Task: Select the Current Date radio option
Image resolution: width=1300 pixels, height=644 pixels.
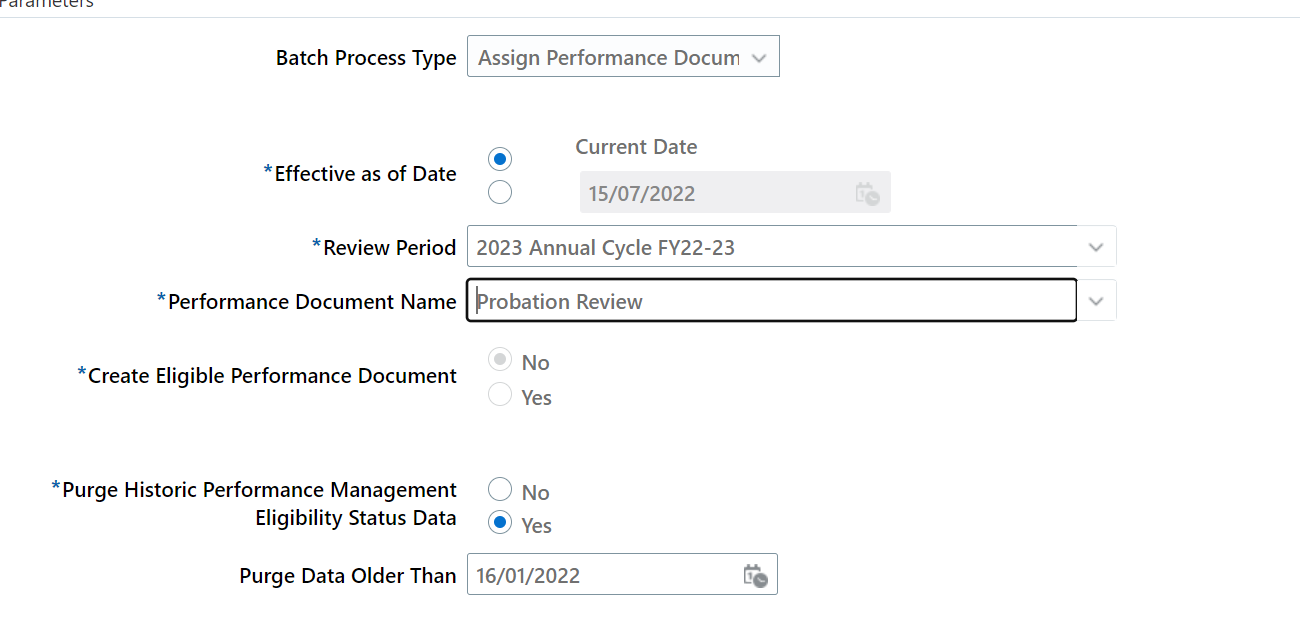Action: pos(499,158)
